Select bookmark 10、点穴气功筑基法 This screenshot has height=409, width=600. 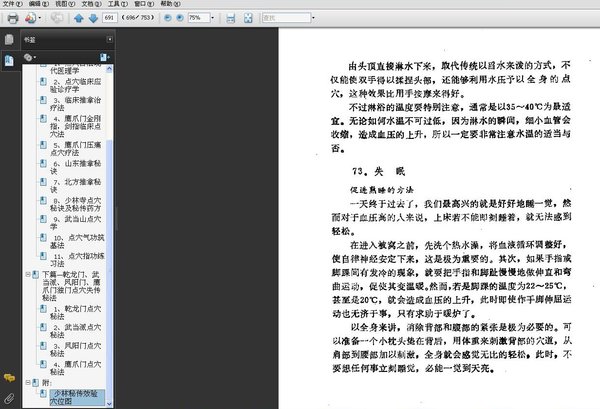(x=77, y=241)
